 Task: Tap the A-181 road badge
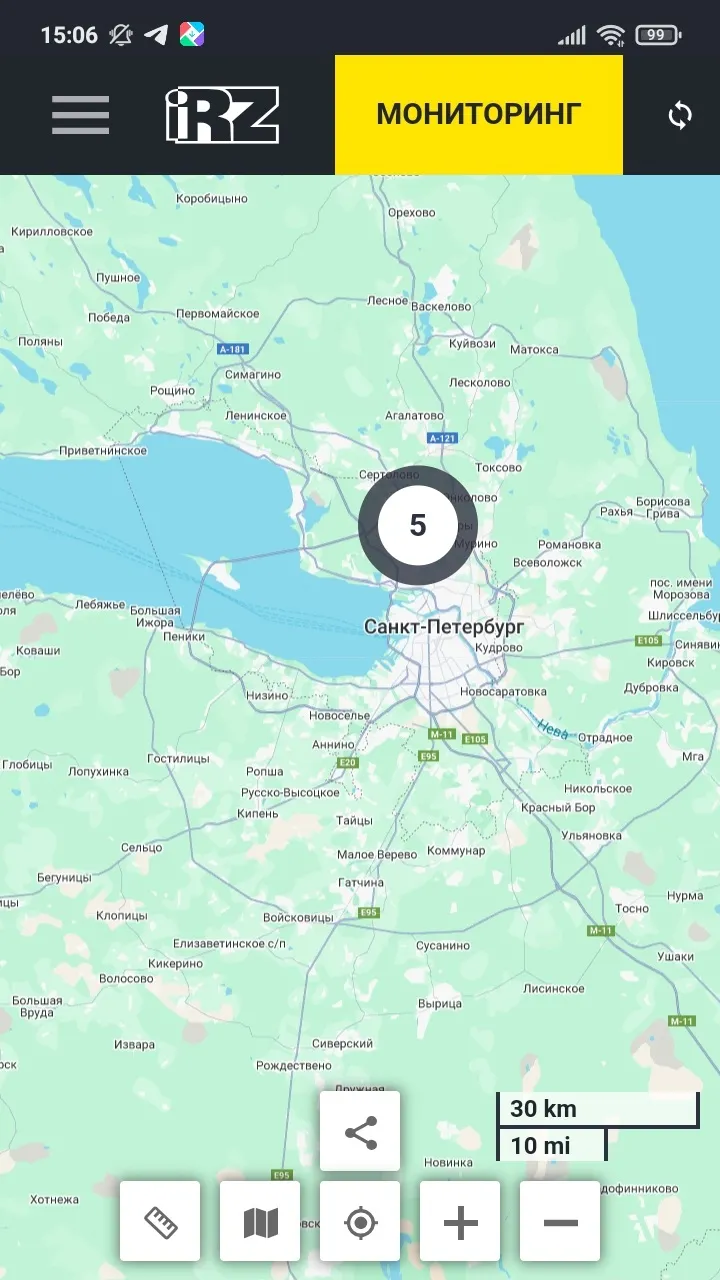(x=232, y=349)
